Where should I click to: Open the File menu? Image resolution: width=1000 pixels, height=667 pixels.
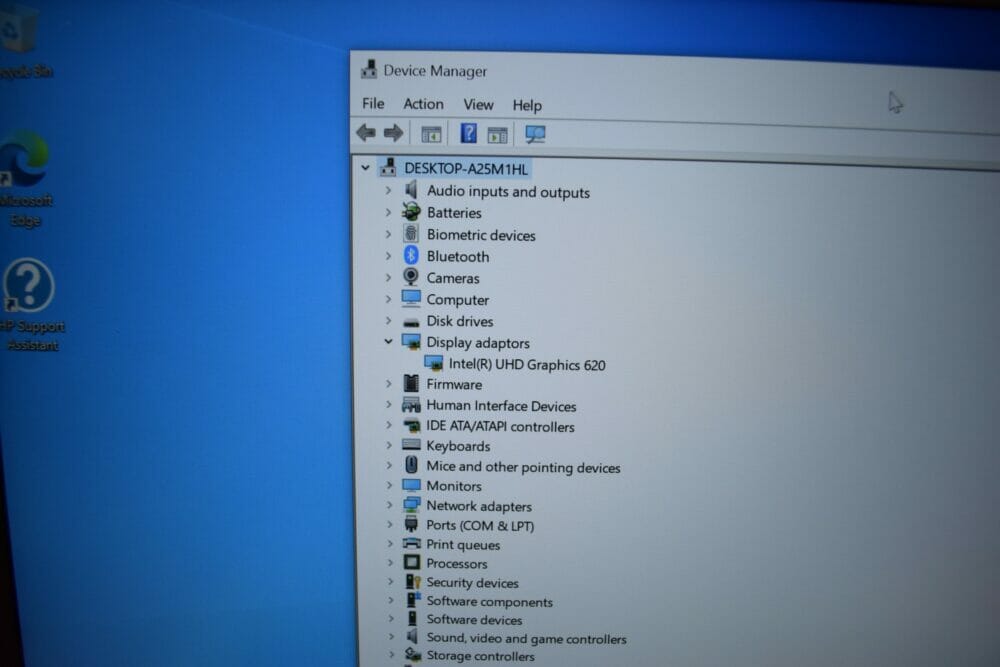tap(373, 103)
